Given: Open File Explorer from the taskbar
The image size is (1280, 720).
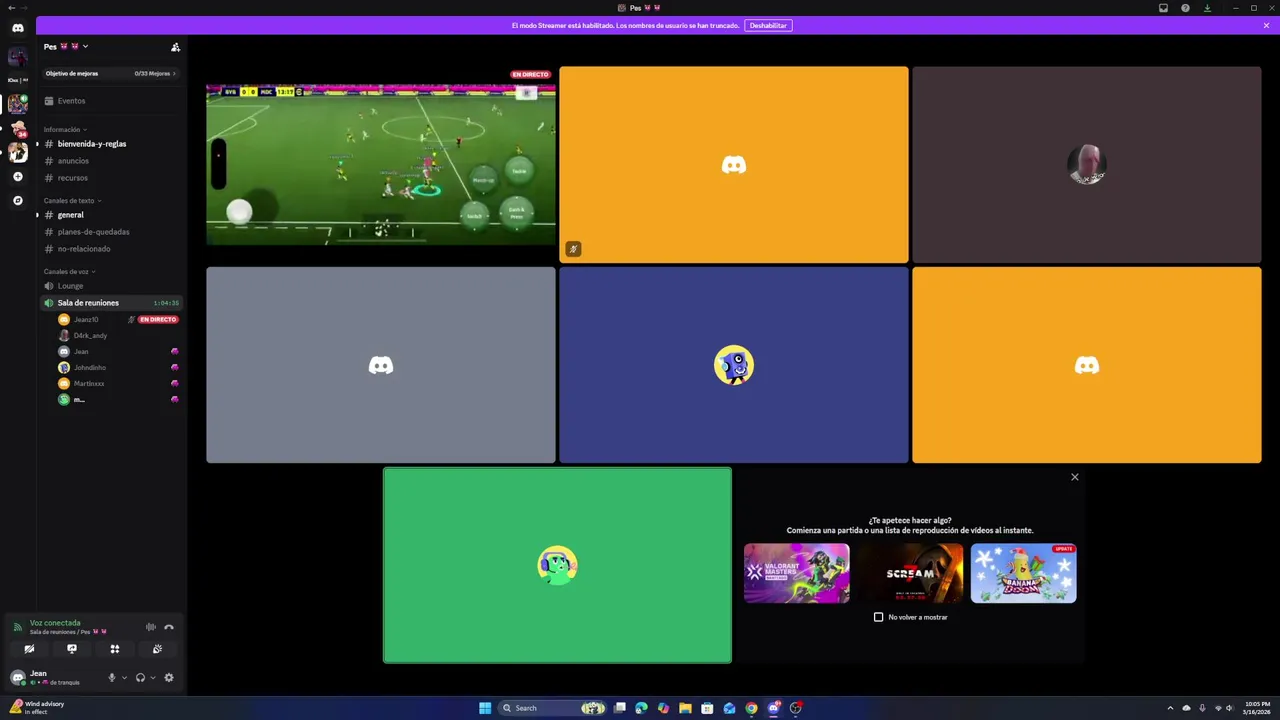Looking at the screenshot, I should point(685,708).
